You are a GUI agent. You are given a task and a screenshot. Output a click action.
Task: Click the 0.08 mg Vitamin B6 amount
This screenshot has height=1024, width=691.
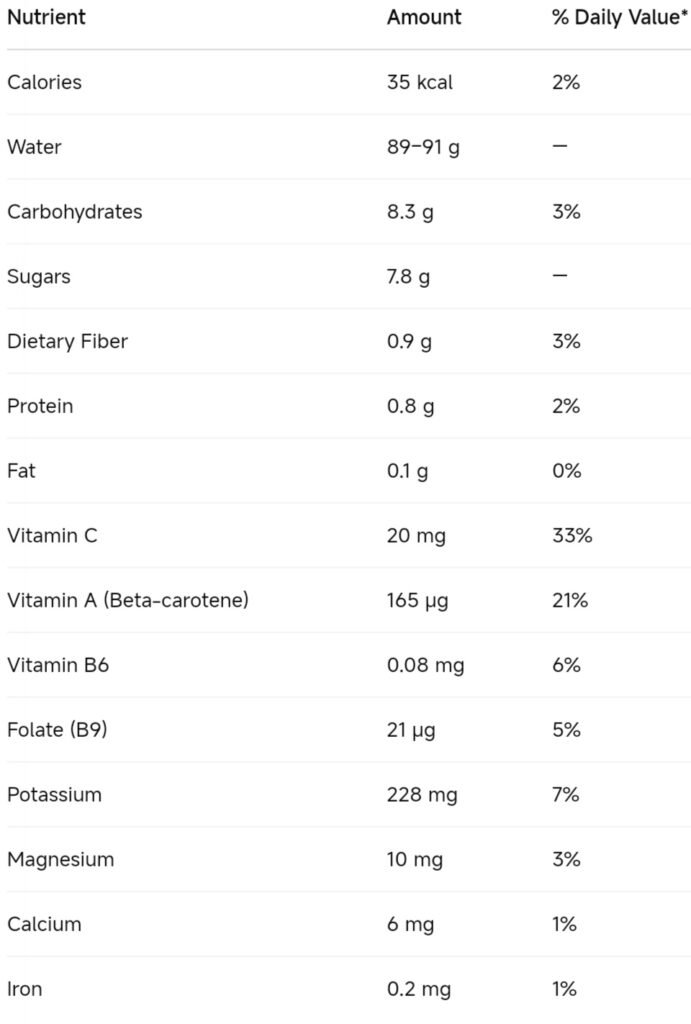[x=425, y=665]
